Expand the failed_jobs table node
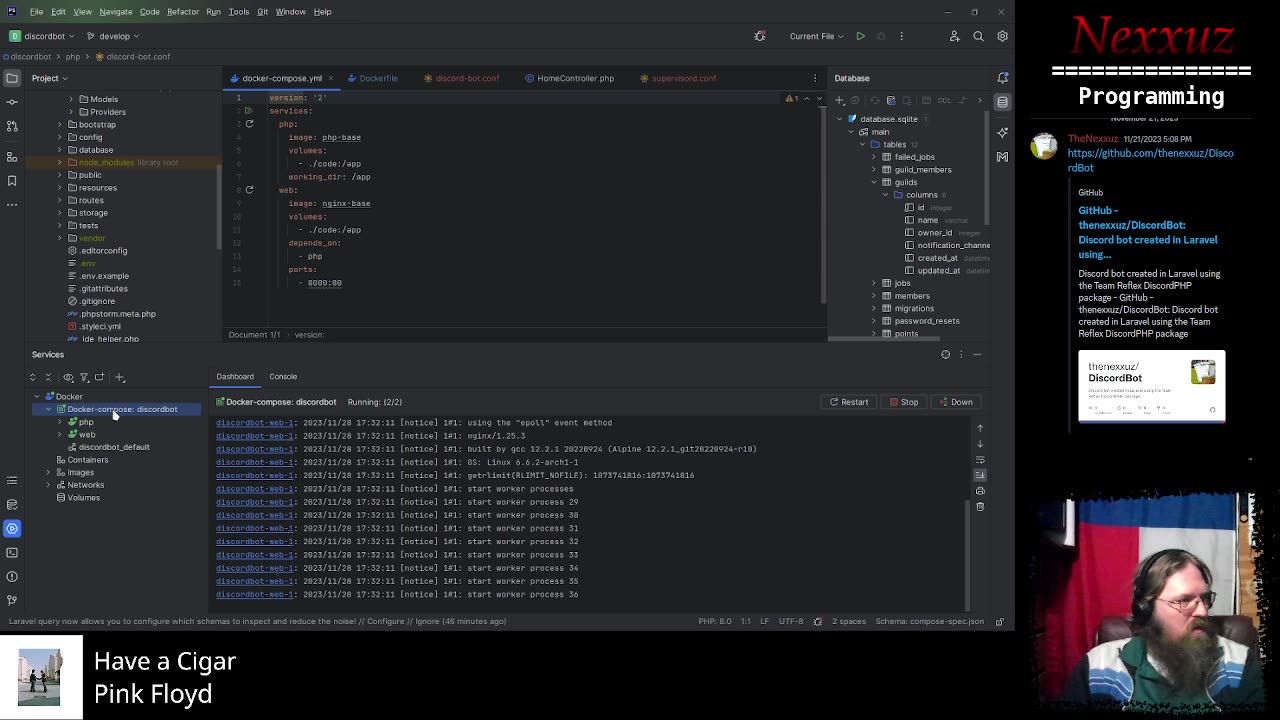This screenshot has width=1280, height=720. tap(874, 157)
